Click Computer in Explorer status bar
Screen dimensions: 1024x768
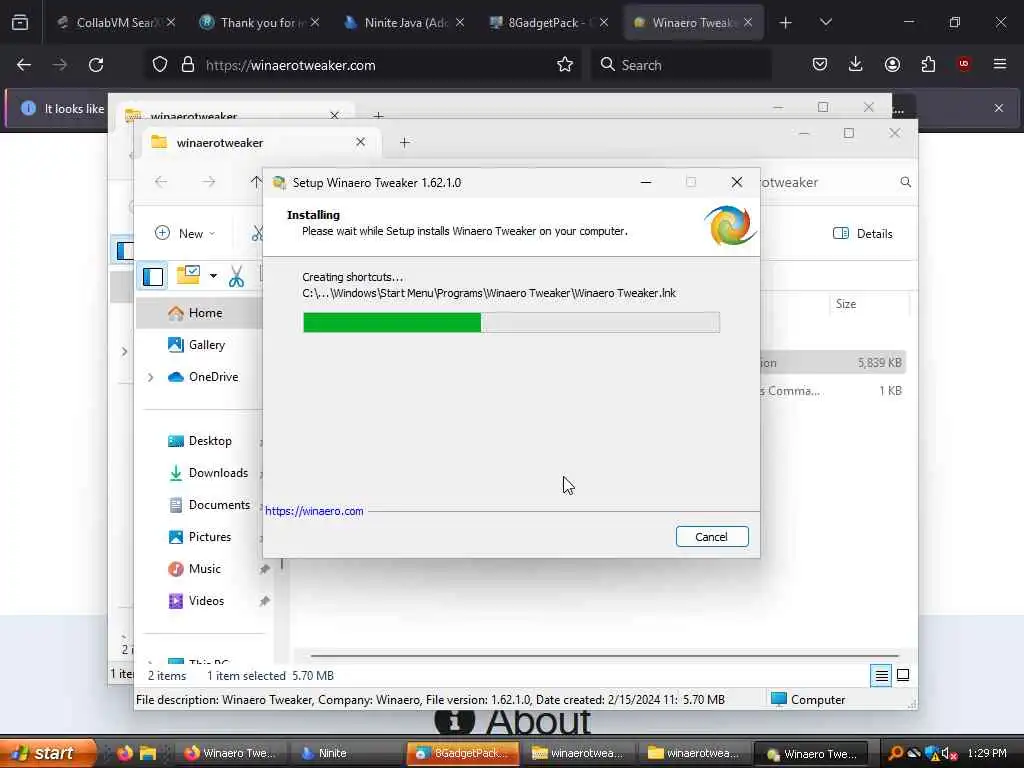(x=808, y=699)
